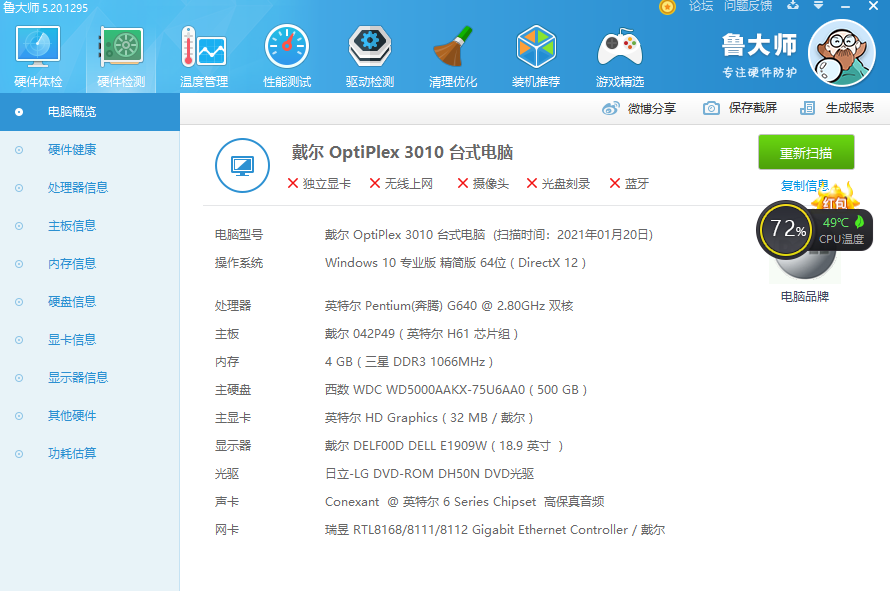The image size is (890, 591).
Task: Switch to 内存信息 sidebar item
Action: point(90,264)
